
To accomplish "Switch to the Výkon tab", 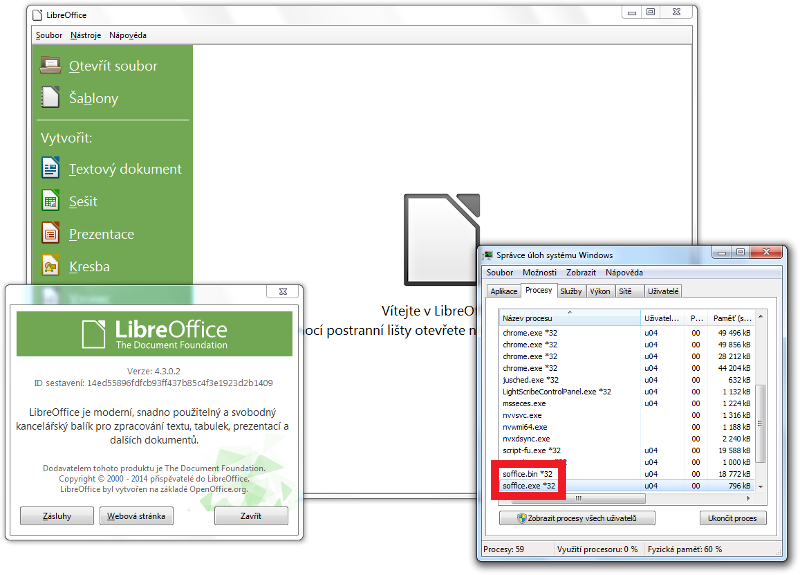I will coord(600,291).
